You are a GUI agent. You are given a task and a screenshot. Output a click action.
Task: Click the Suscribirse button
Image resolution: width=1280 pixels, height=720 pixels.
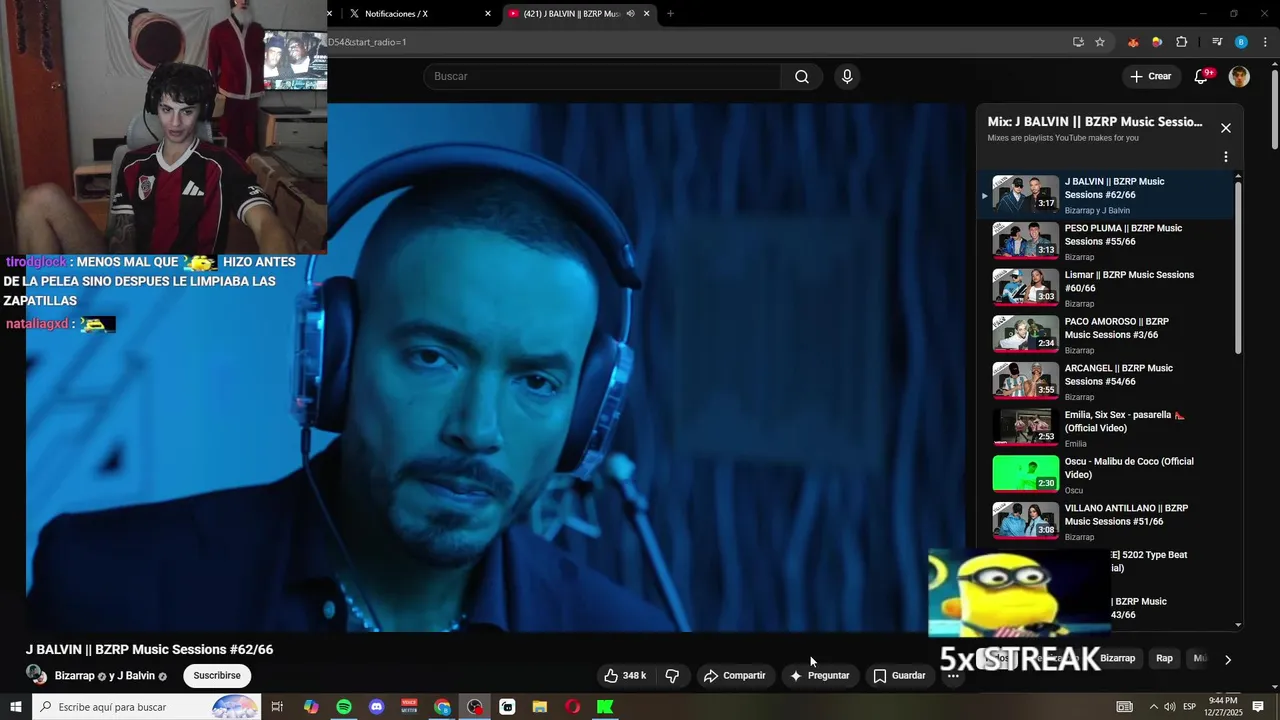217,676
